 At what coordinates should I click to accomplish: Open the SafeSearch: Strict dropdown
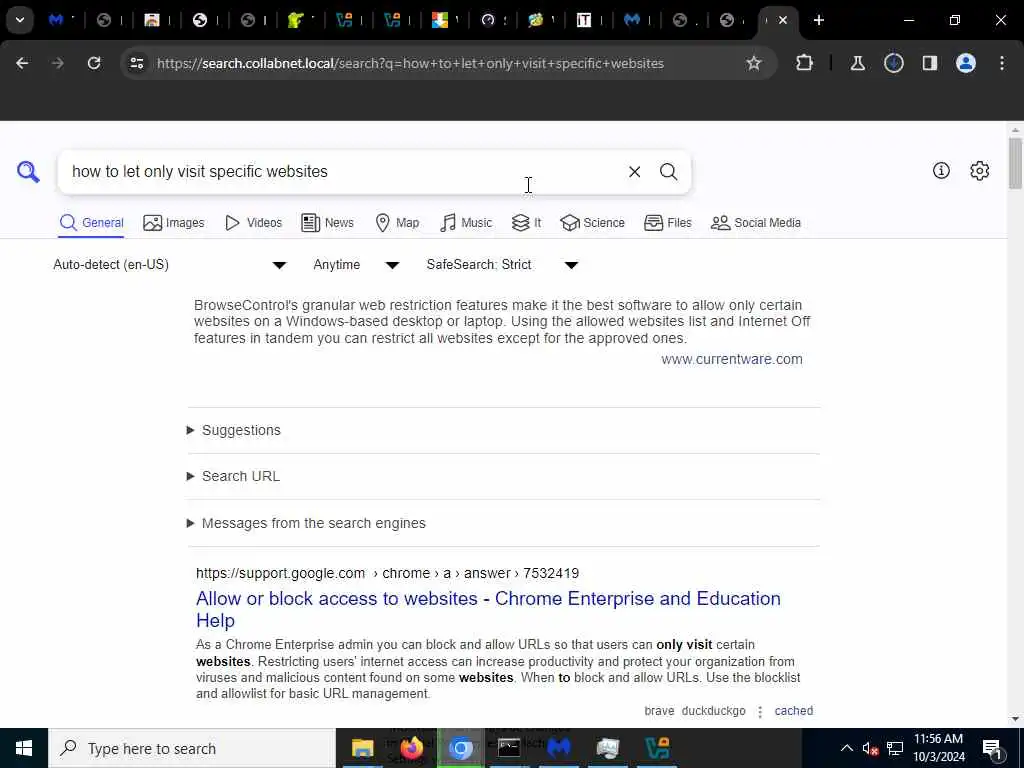coord(502,264)
